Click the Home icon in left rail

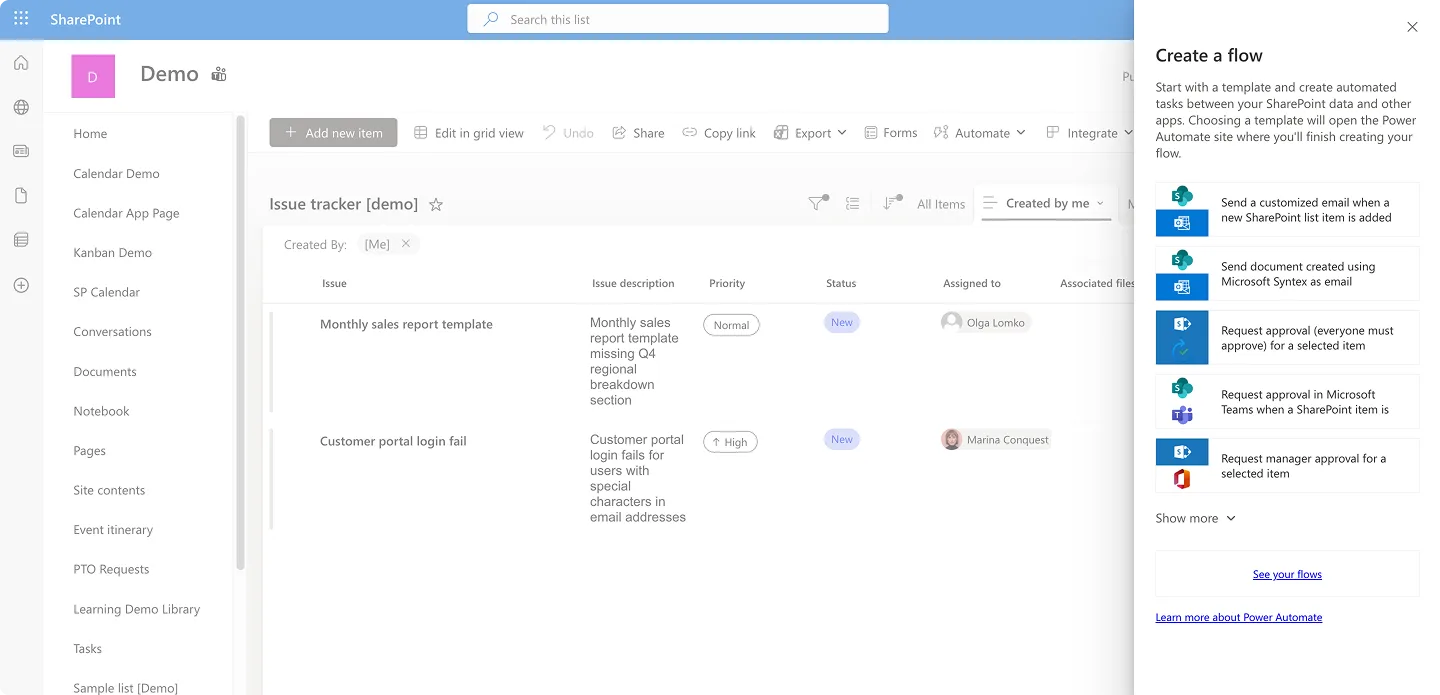pyautogui.click(x=21, y=63)
